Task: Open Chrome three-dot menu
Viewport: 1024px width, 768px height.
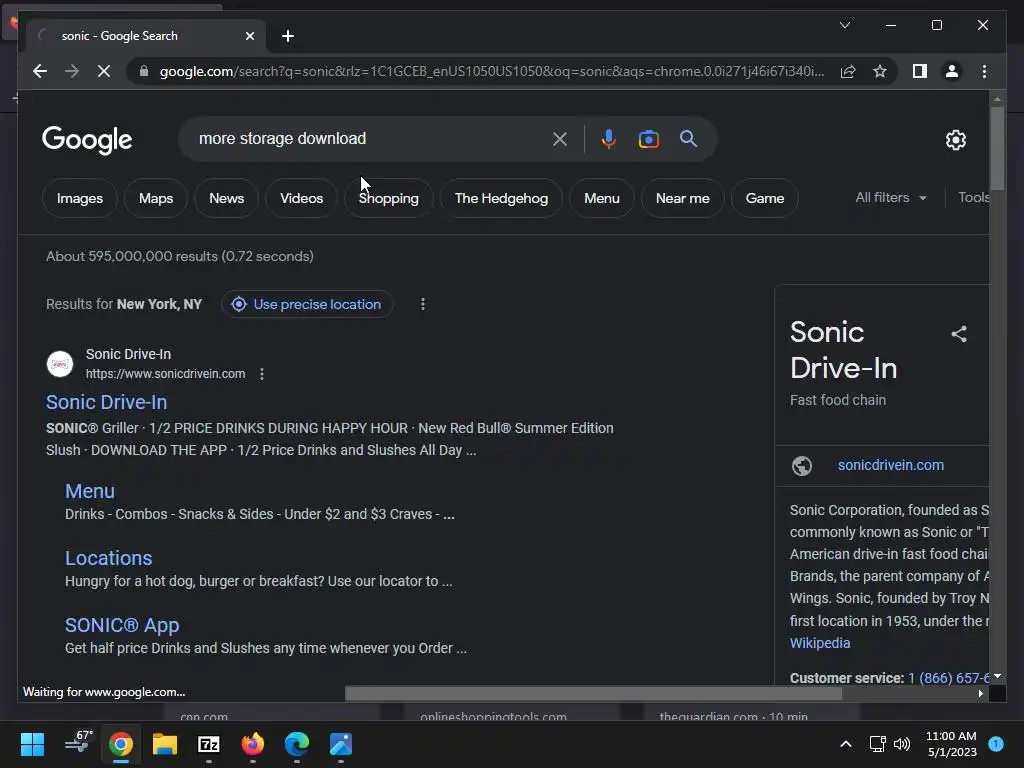Action: pos(984,71)
